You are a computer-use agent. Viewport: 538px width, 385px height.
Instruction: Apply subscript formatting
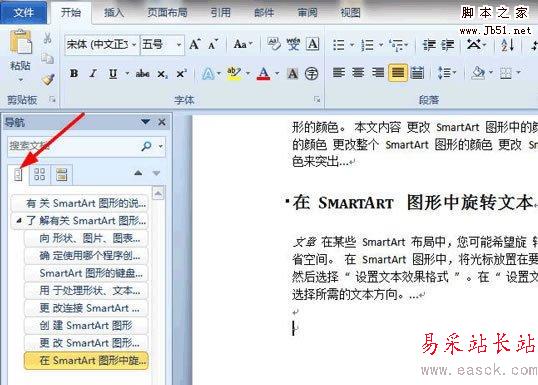[162, 73]
